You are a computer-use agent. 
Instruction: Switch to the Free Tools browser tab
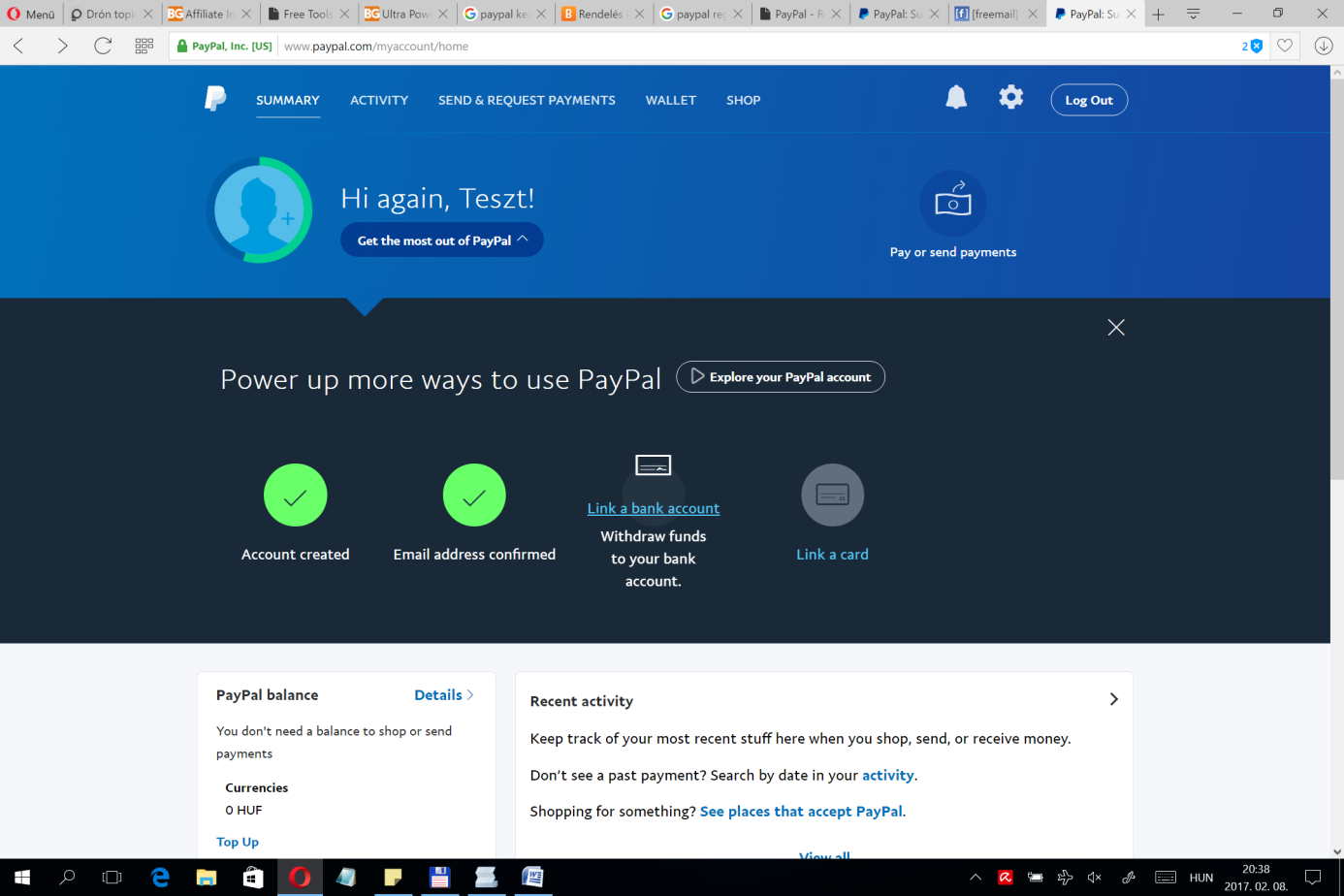point(307,14)
